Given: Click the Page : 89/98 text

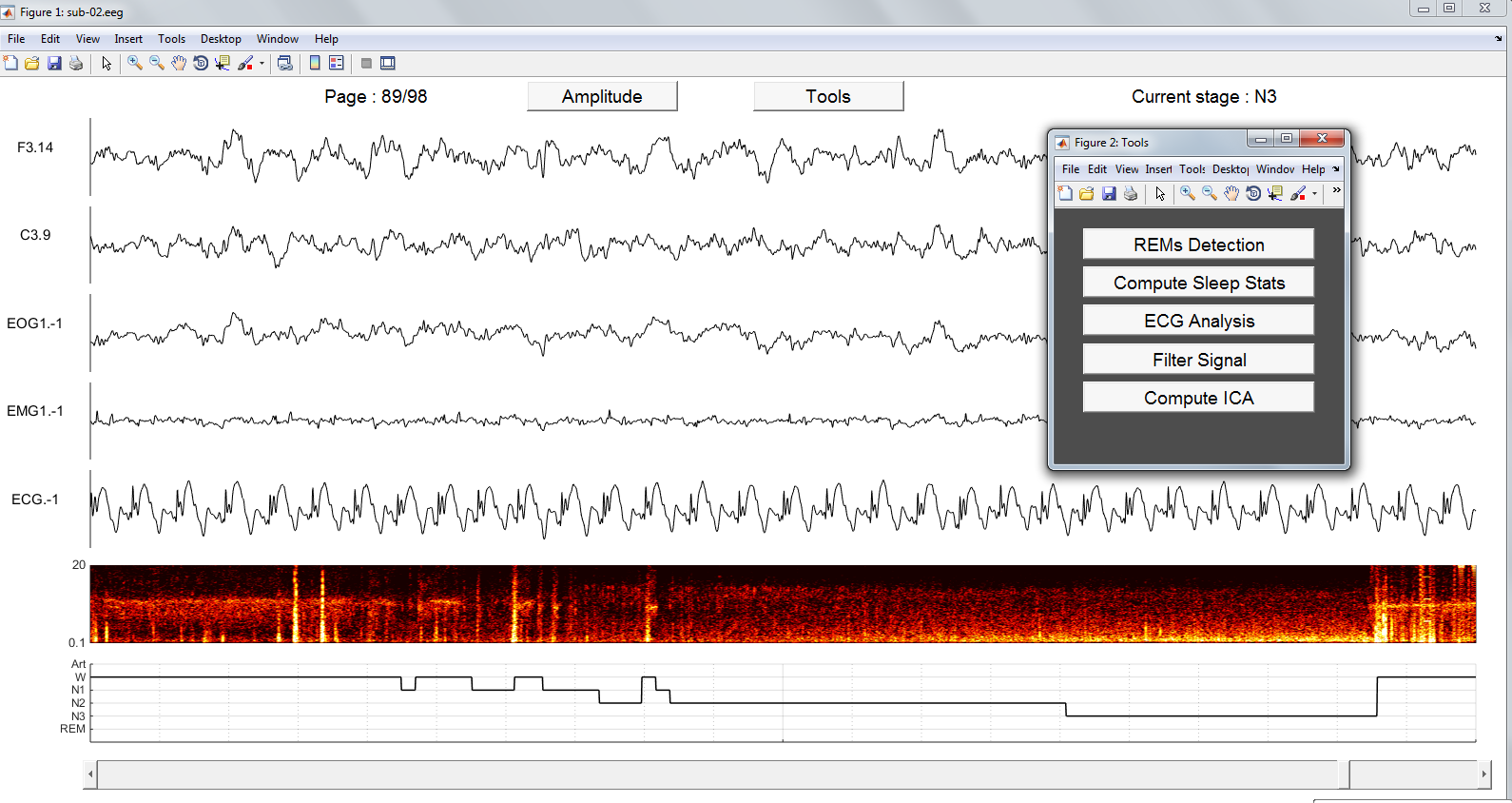Looking at the screenshot, I should pos(376,96).
